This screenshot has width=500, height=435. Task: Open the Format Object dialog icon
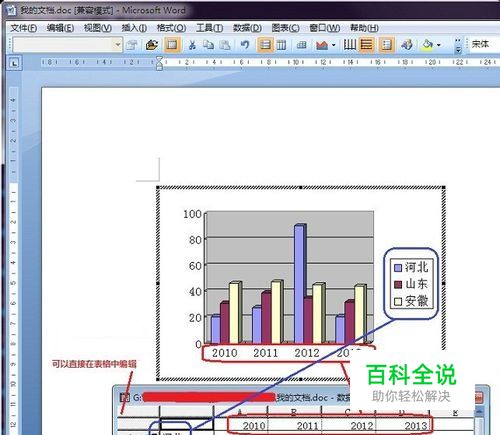point(132,44)
